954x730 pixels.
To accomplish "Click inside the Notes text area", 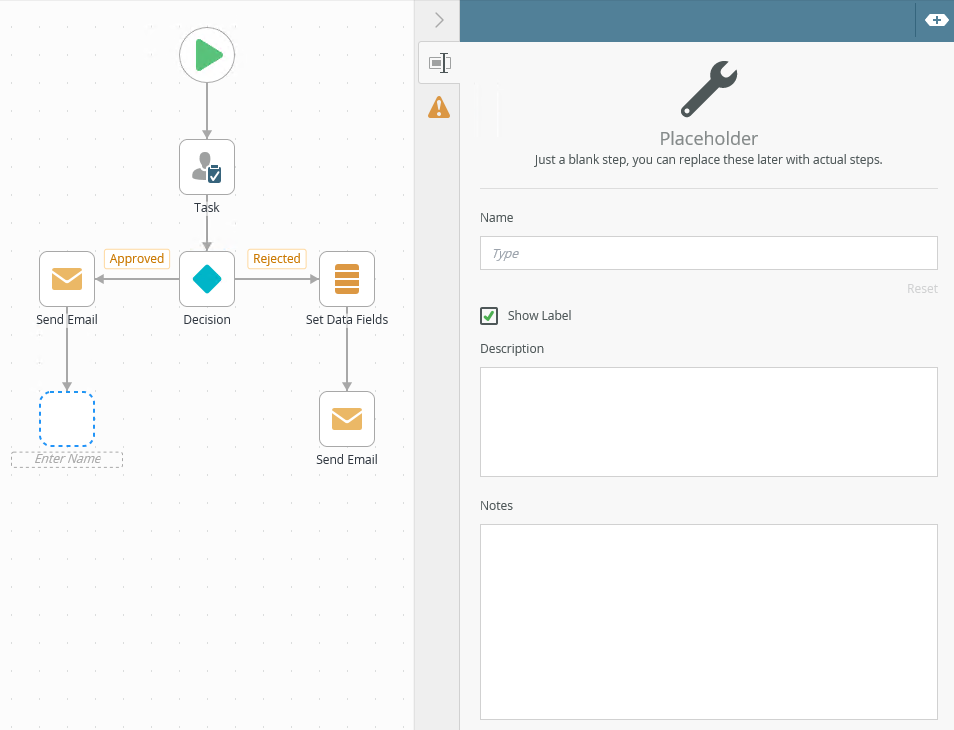I will pyautogui.click(x=708, y=621).
